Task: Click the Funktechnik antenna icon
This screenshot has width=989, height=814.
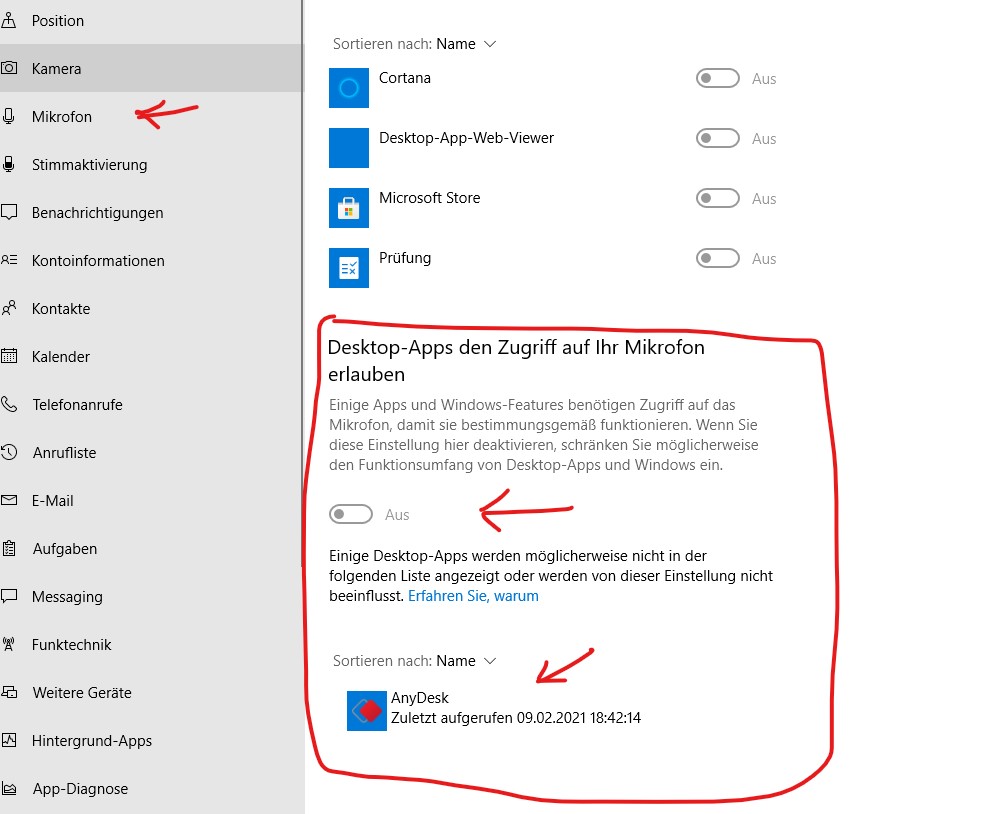Action: pos(9,644)
